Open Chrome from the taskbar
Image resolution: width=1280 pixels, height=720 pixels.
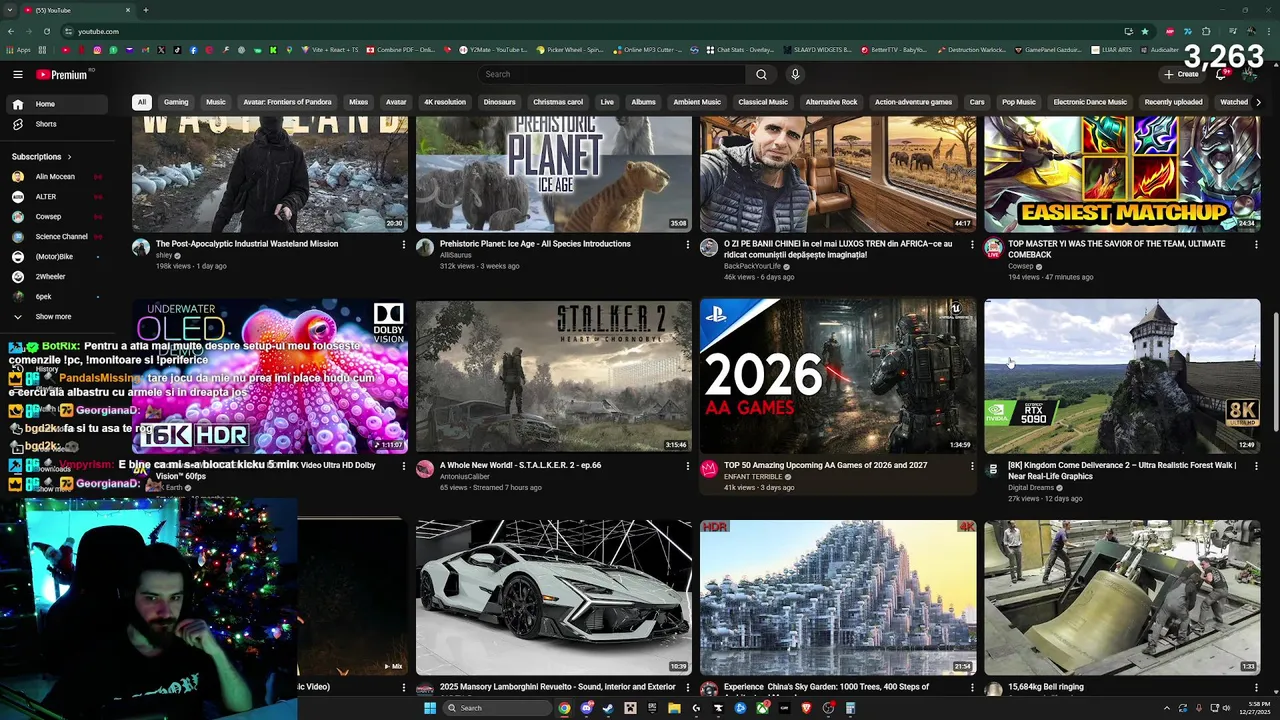(x=565, y=708)
